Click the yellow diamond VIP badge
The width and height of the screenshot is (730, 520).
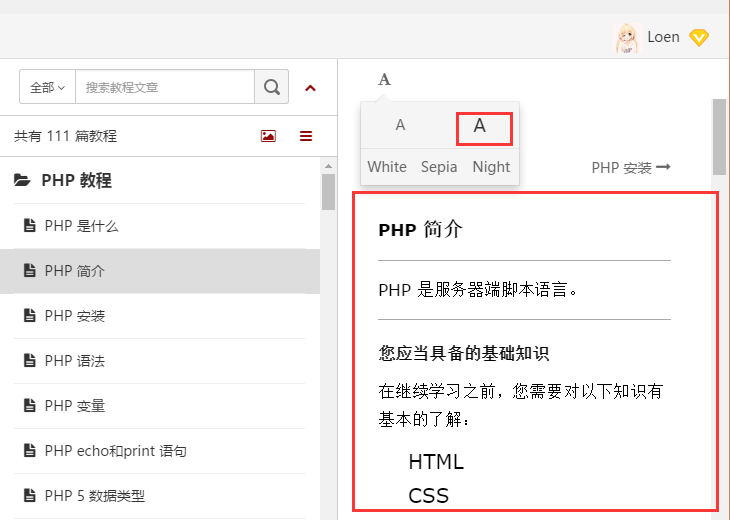(x=699, y=38)
